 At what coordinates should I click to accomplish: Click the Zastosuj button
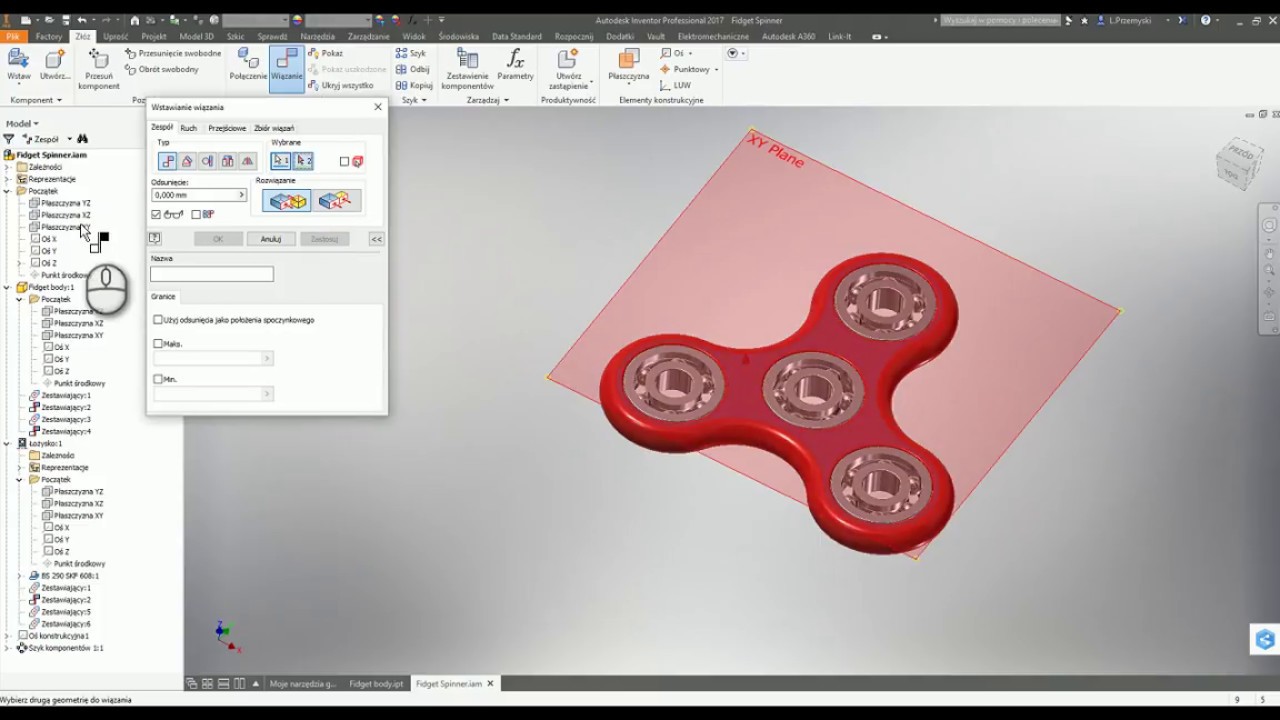(x=324, y=239)
